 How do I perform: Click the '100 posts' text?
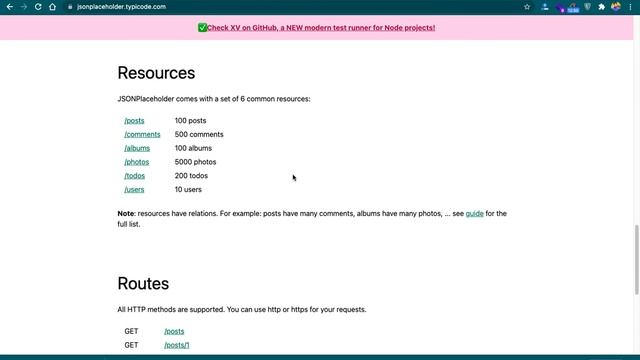point(190,121)
